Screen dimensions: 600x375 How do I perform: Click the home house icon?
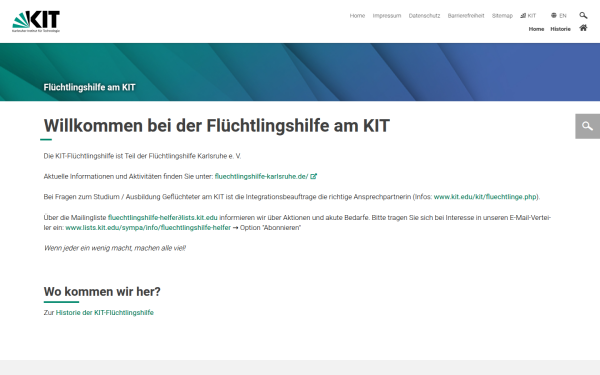pos(583,28)
